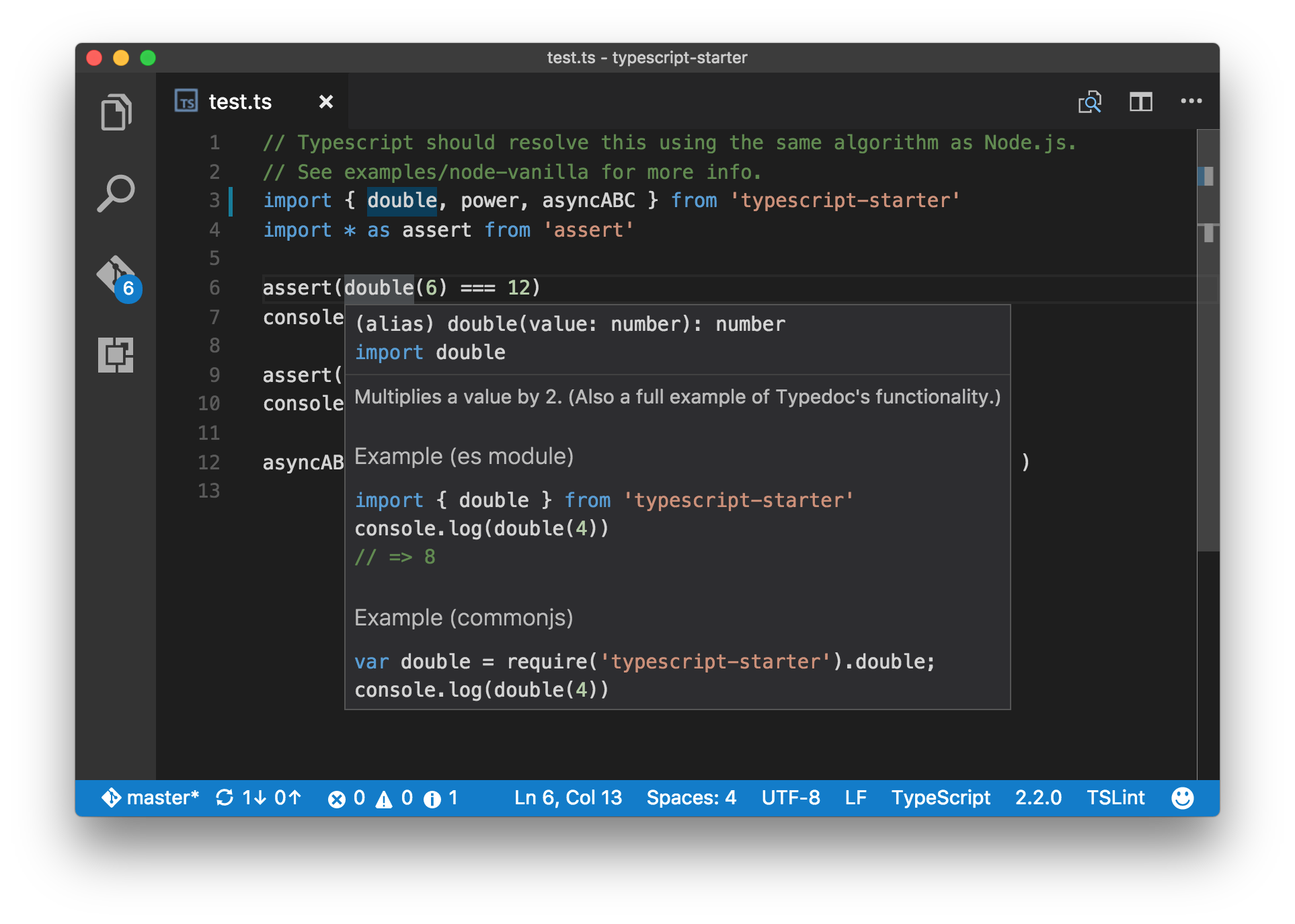Viewport: 1295px width, 924px height.
Task: Select TypeScript language mode
Action: pos(941,798)
